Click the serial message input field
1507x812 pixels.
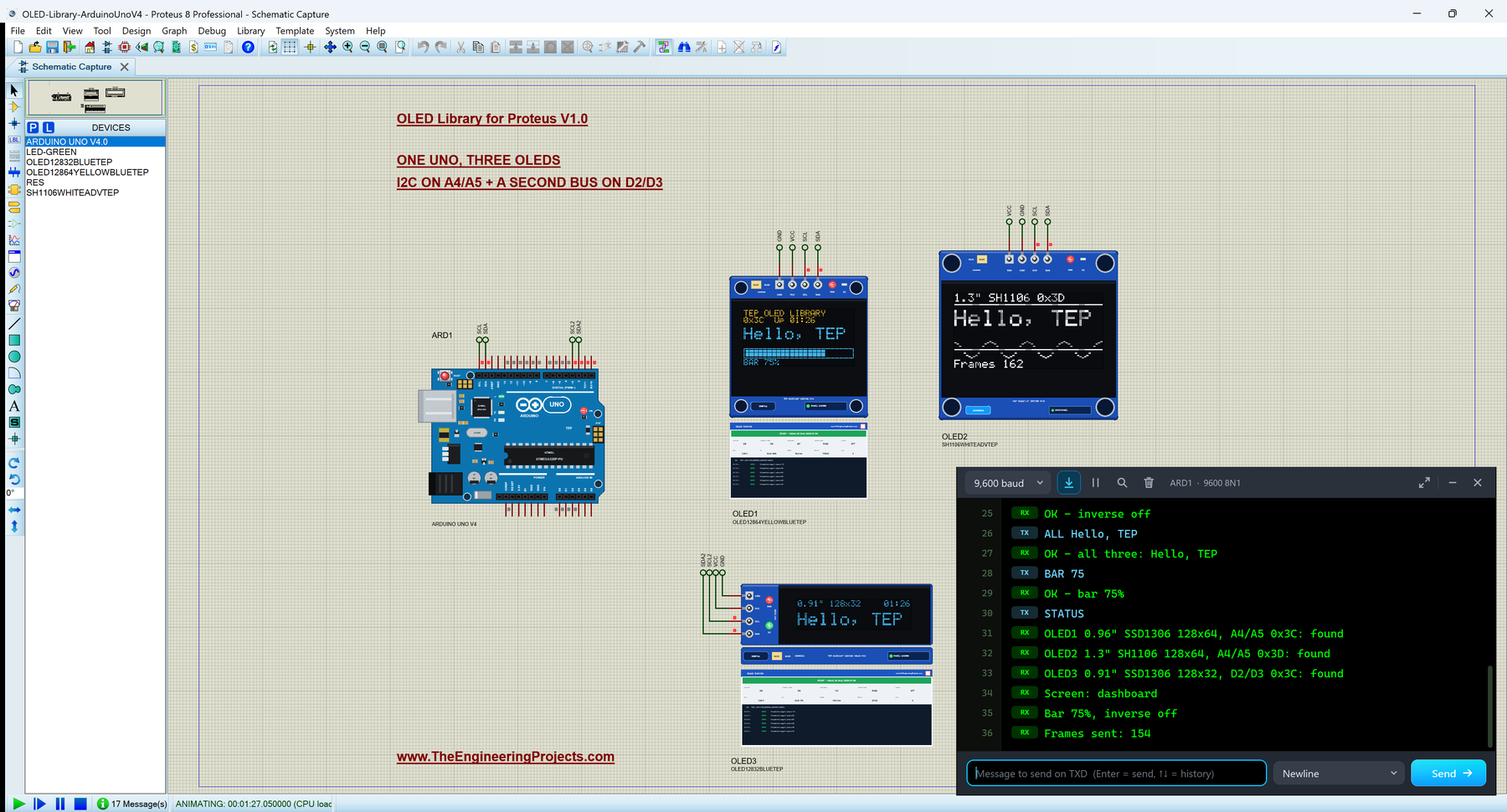1116,773
